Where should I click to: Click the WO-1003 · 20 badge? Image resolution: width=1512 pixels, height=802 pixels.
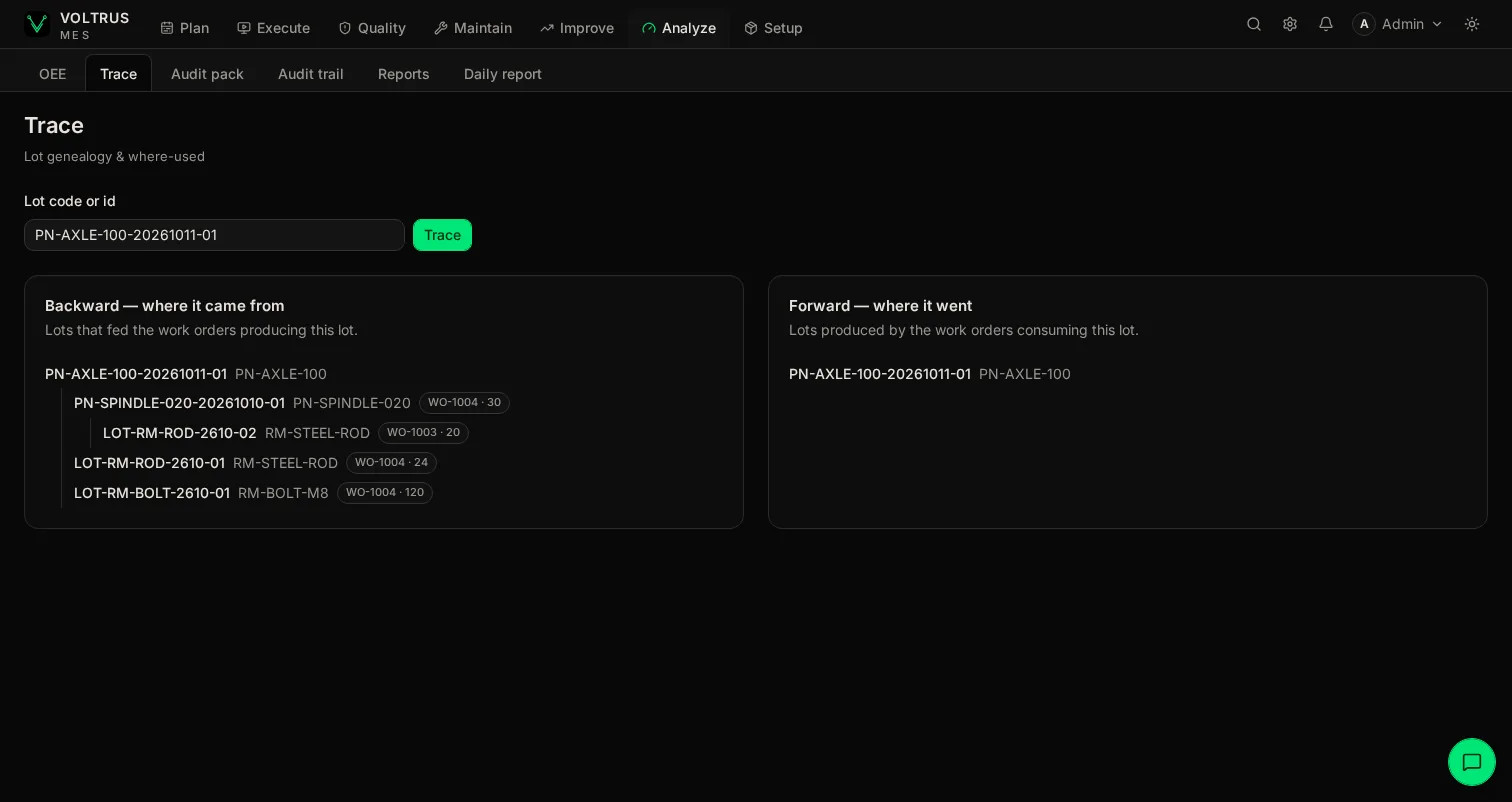coord(423,433)
